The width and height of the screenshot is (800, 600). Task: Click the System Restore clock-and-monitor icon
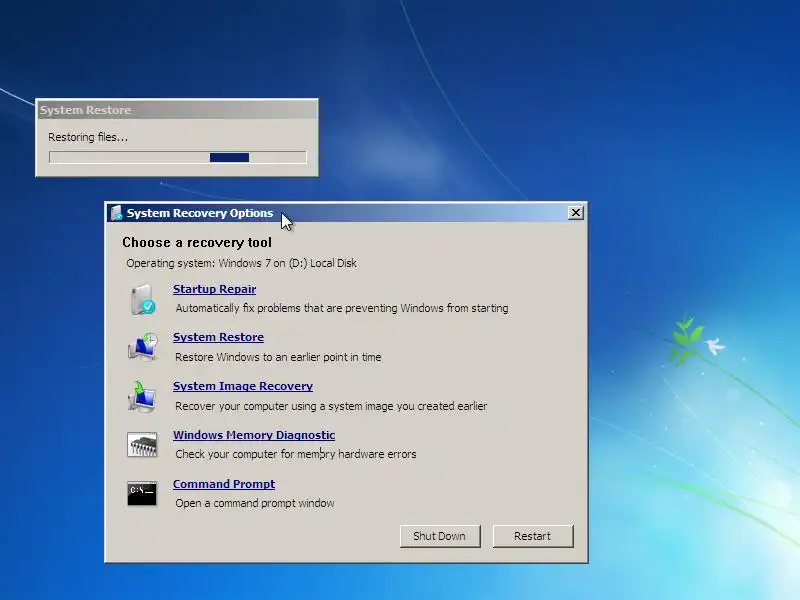143,347
